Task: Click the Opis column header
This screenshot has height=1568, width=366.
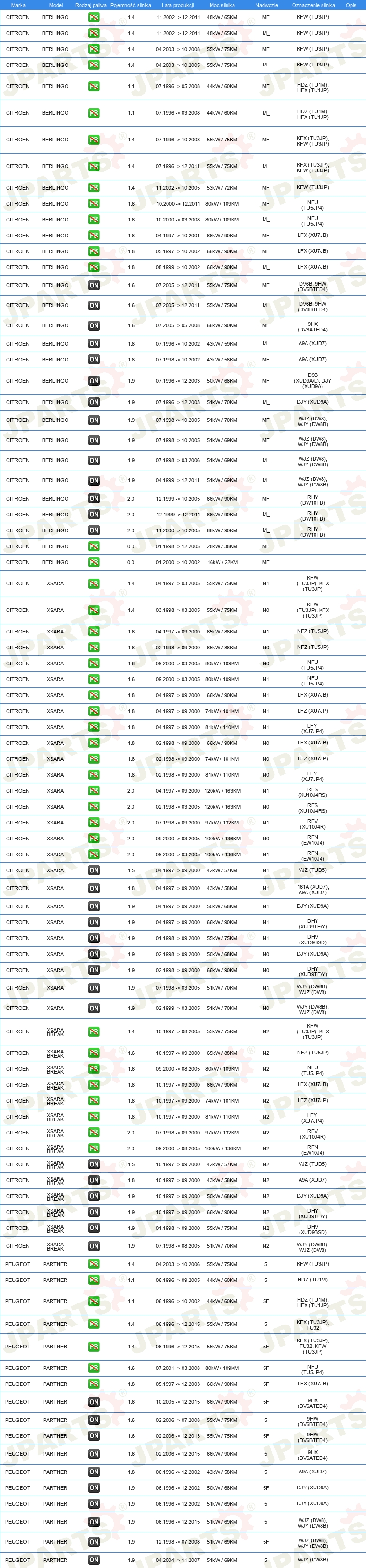Action: pos(351,5)
